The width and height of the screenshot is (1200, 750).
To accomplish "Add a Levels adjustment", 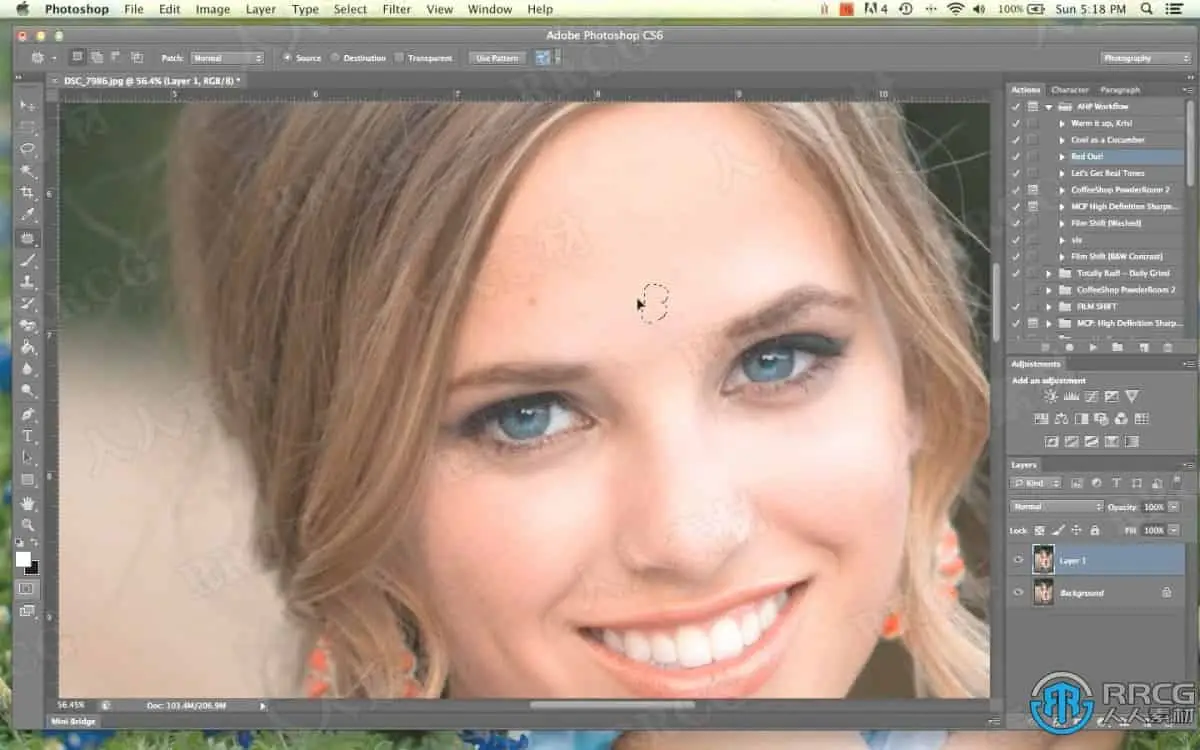I will [x=1071, y=396].
